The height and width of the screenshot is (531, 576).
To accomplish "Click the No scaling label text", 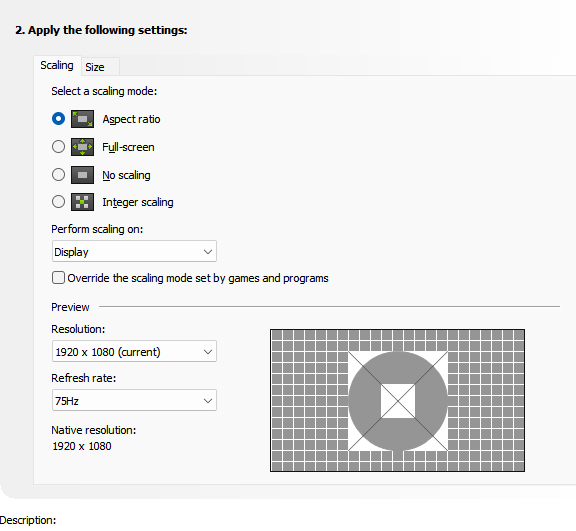I will 126,175.
